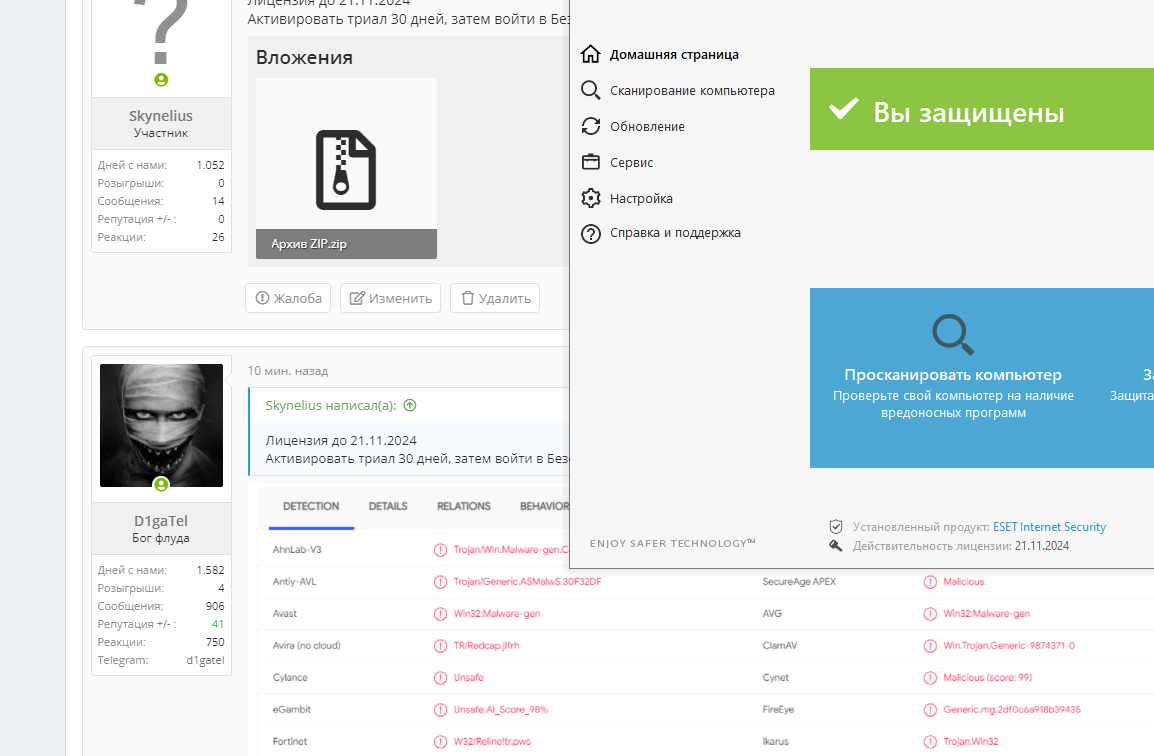Click alert icon in AhnLab-V3 row

pyautogui.click(x=440, y=550)
